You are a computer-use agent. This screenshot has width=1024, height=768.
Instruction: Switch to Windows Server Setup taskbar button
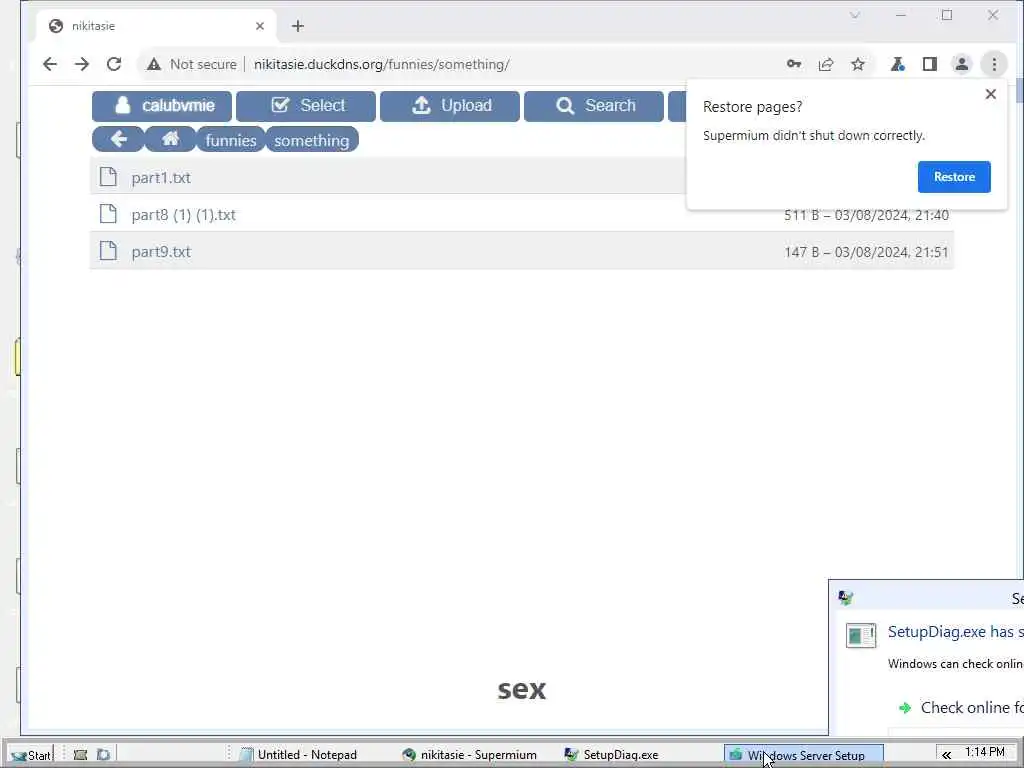click(x=804, y=755)
